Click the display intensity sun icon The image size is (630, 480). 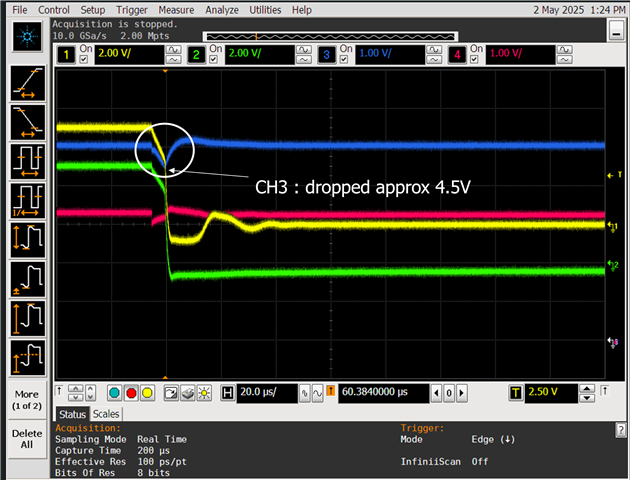(x=204, y=393)
